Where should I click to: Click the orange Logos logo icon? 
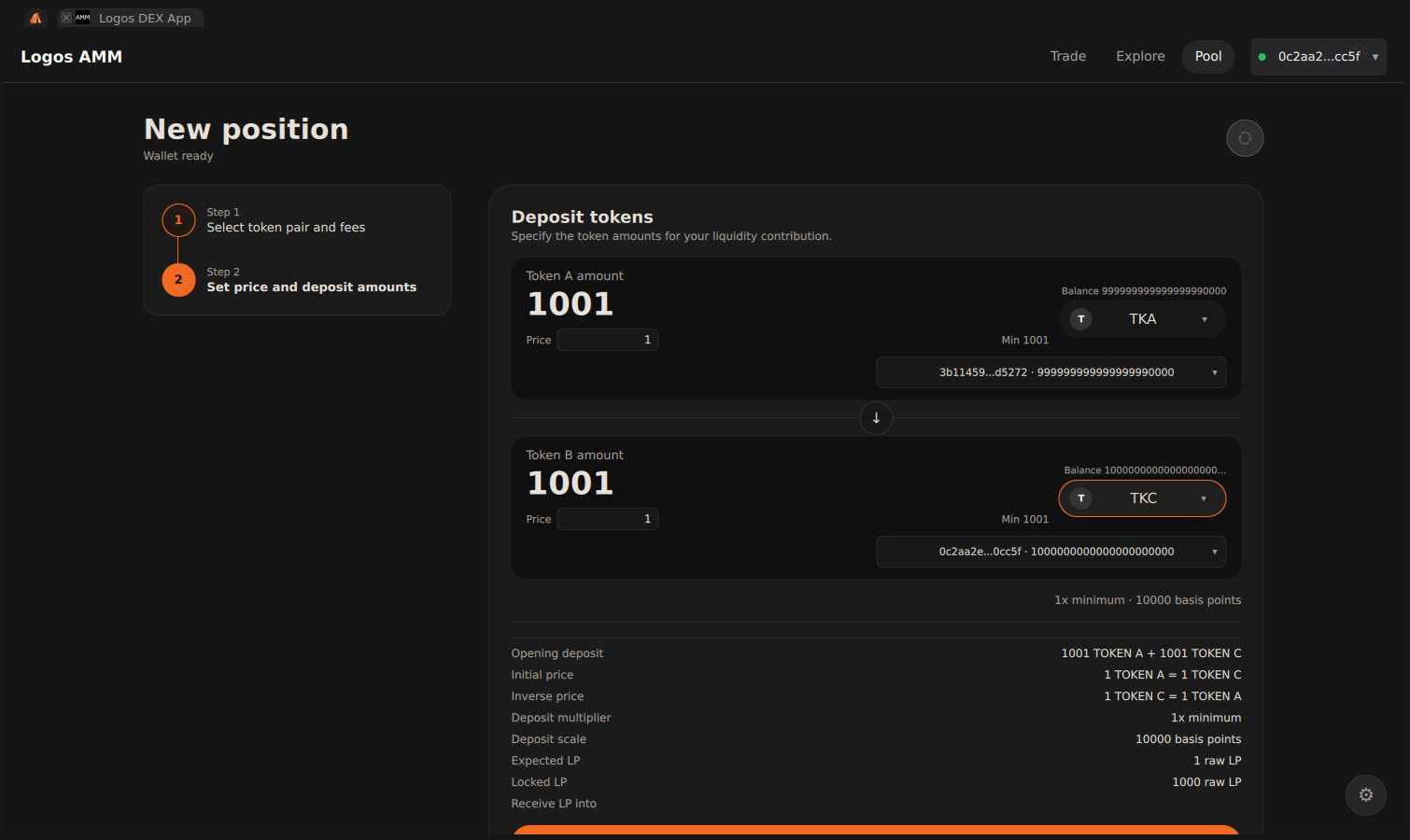pos(35,18)
